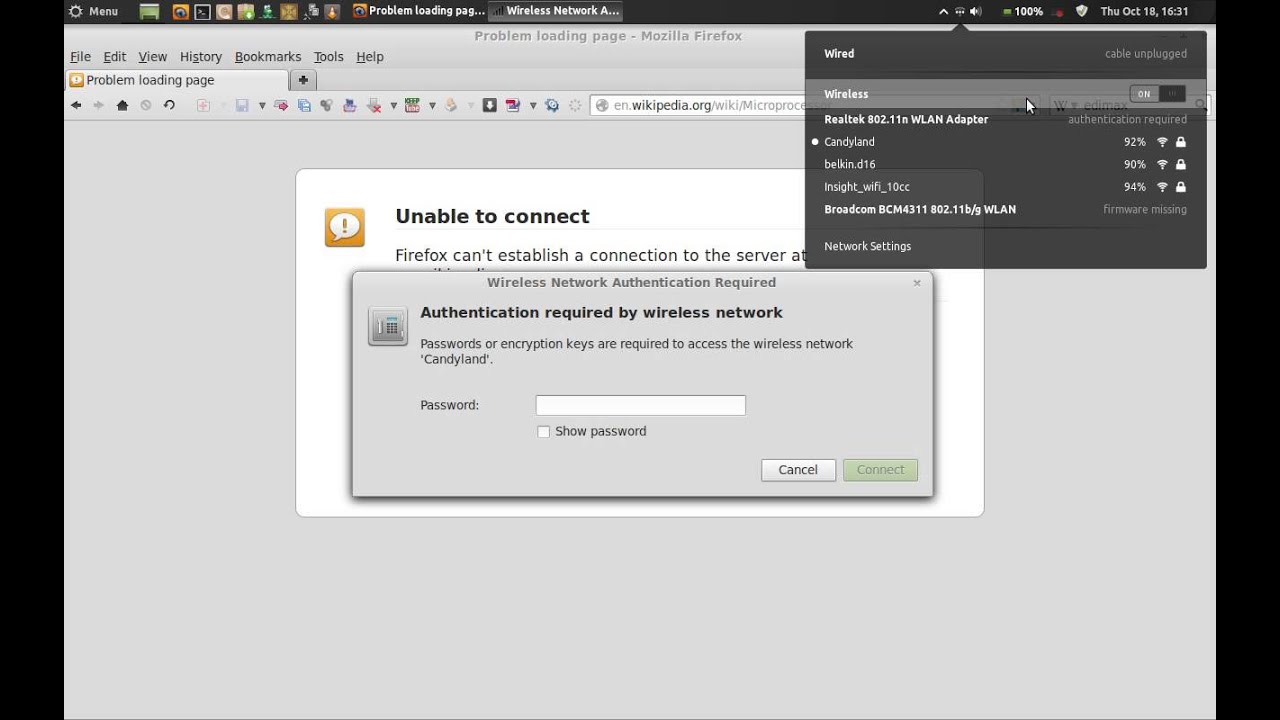This screenshot has width=1280, height=720.
Task: Click the red arrow toolbar icon
Action: pyautogui.click(x=281, y=105)
